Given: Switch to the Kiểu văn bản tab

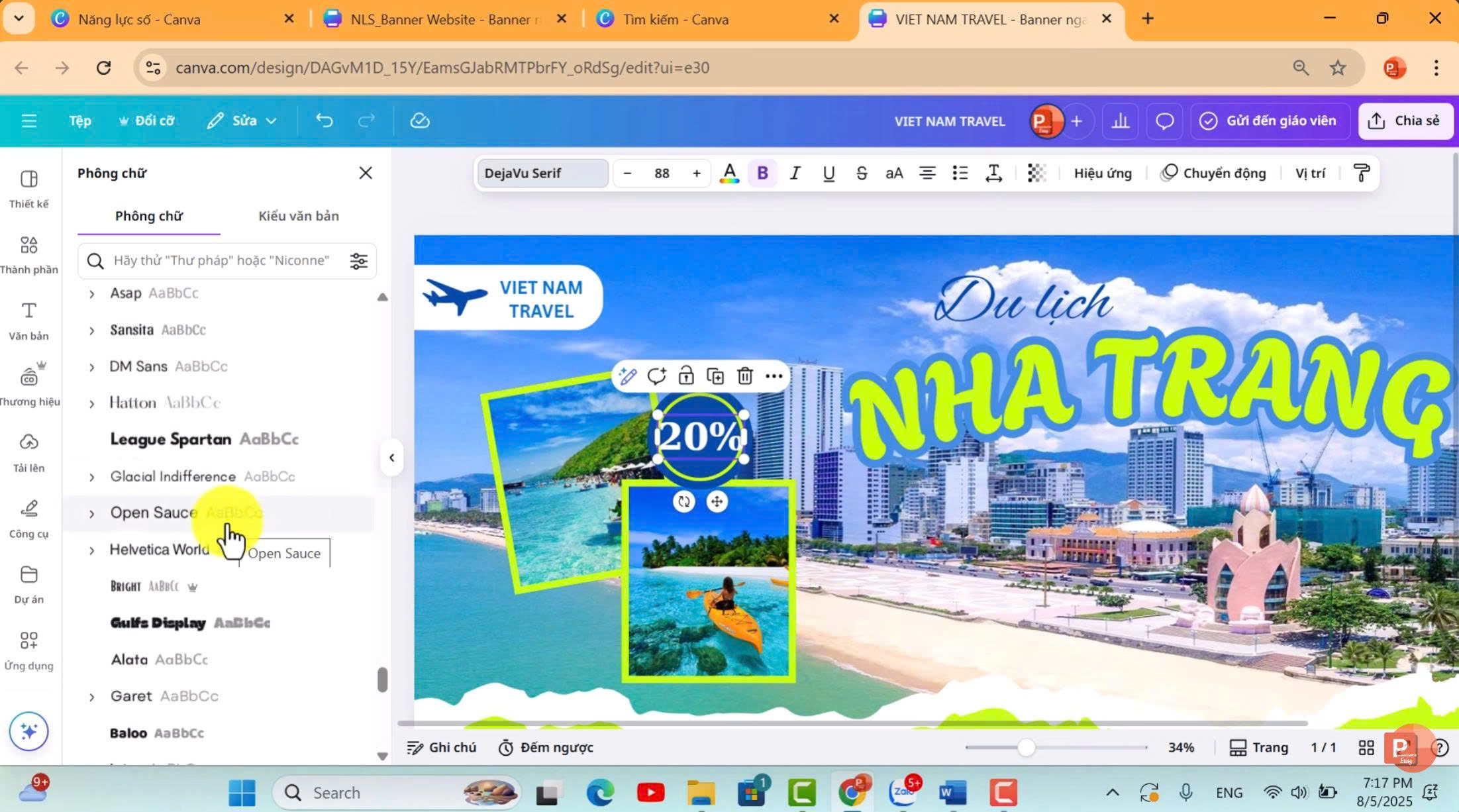Looking at the screenshot, I should point(298,216).
